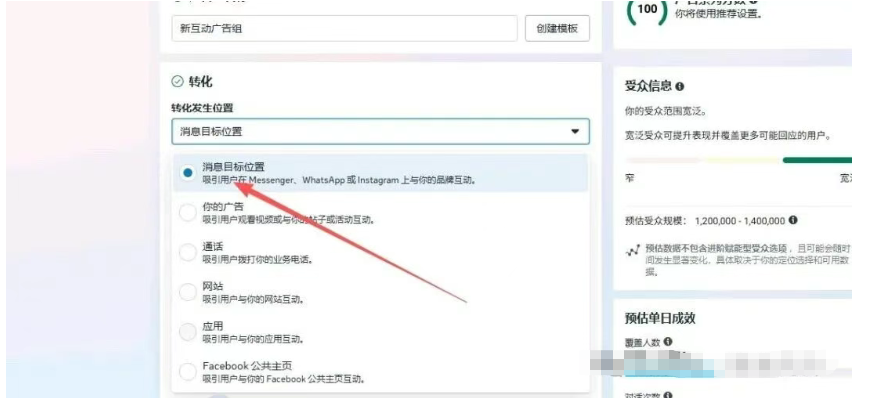Viewport: 889px width, 398px height.
Task: Click the text 你的受众范围宽泛。
Action: pos(666,112)
